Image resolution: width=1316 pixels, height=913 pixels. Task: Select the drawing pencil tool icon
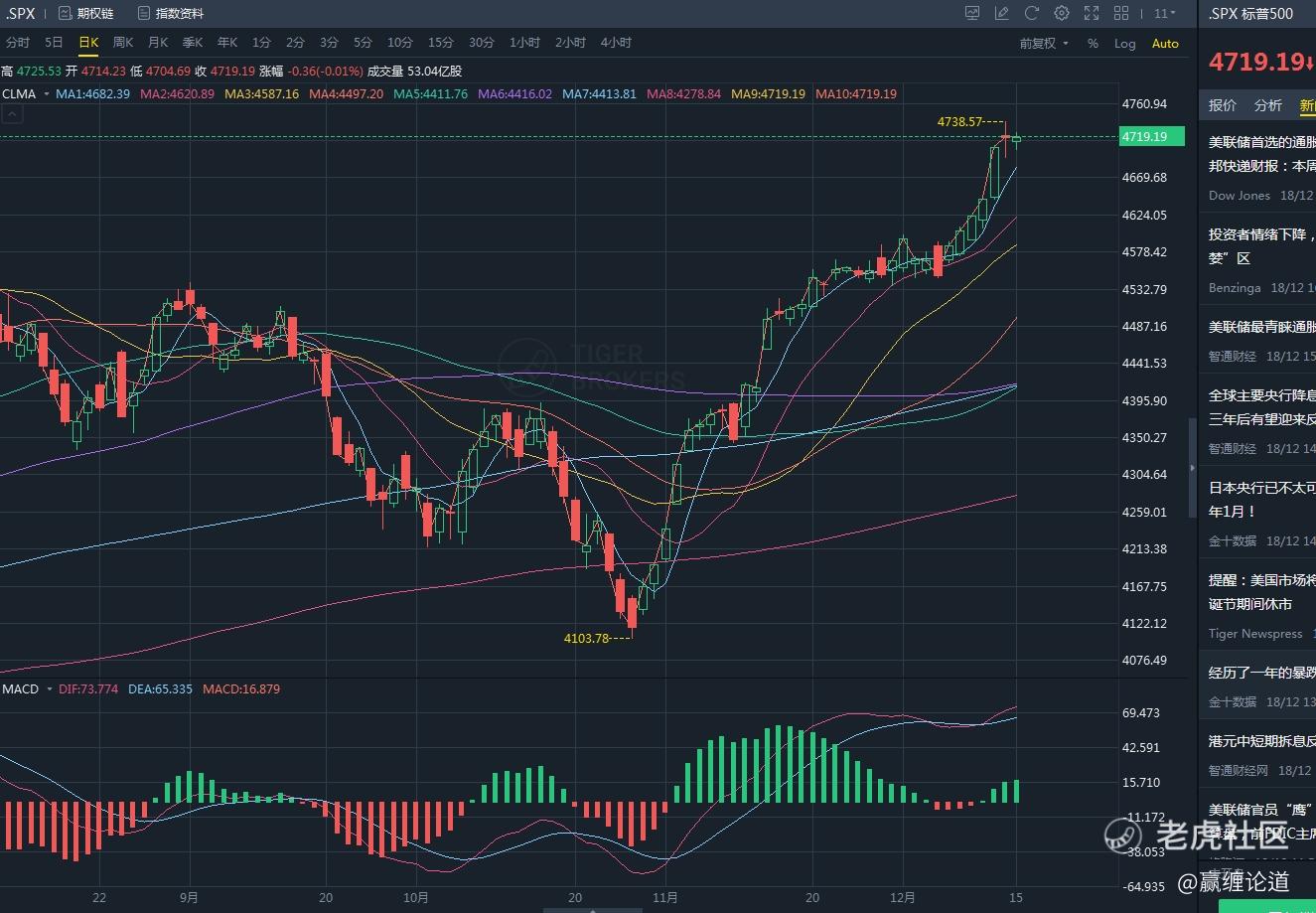coord(1002,14)
